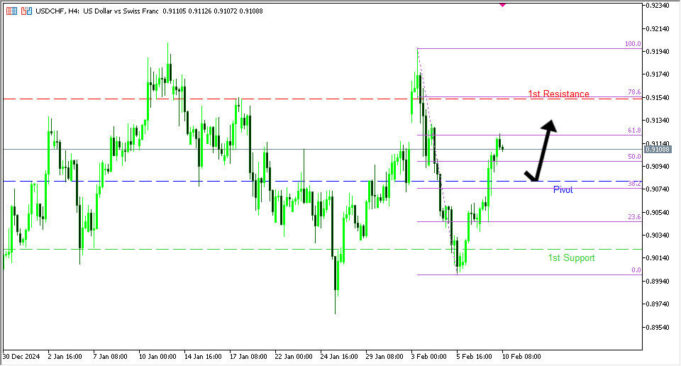Click 0.92340 on the price scale
681x366 pixels.
(x=657, y=6)
